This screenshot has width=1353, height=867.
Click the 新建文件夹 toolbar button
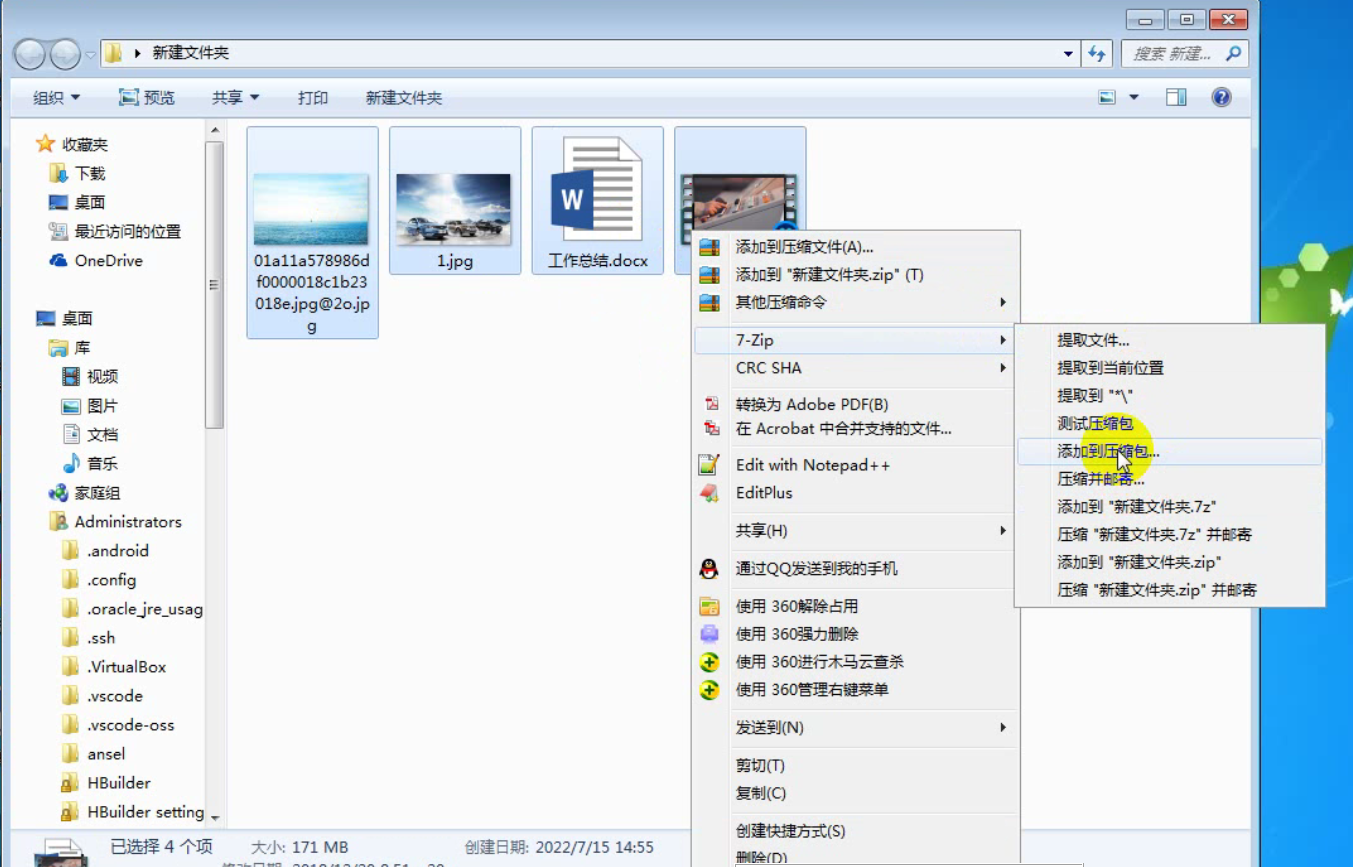click(404, 97)
